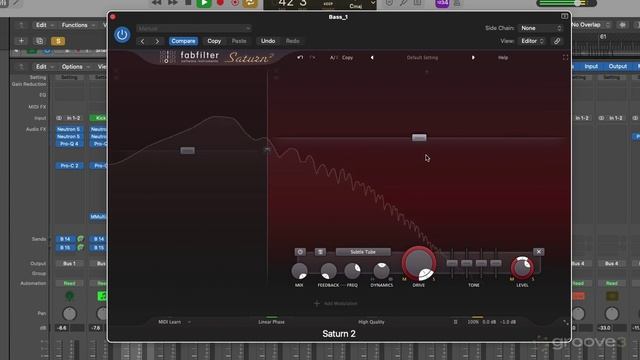Toggle High Quality mode
This screenshot has height=360, width=640.
371,322
